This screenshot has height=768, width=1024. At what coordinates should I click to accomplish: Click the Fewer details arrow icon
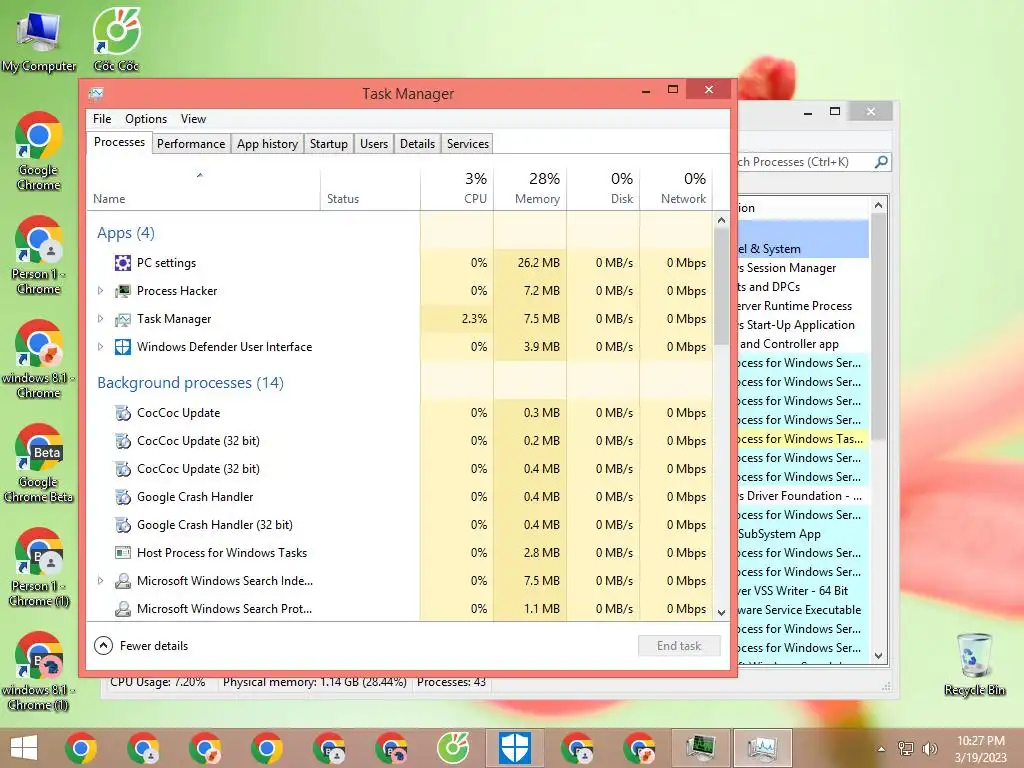coord(103,646)
